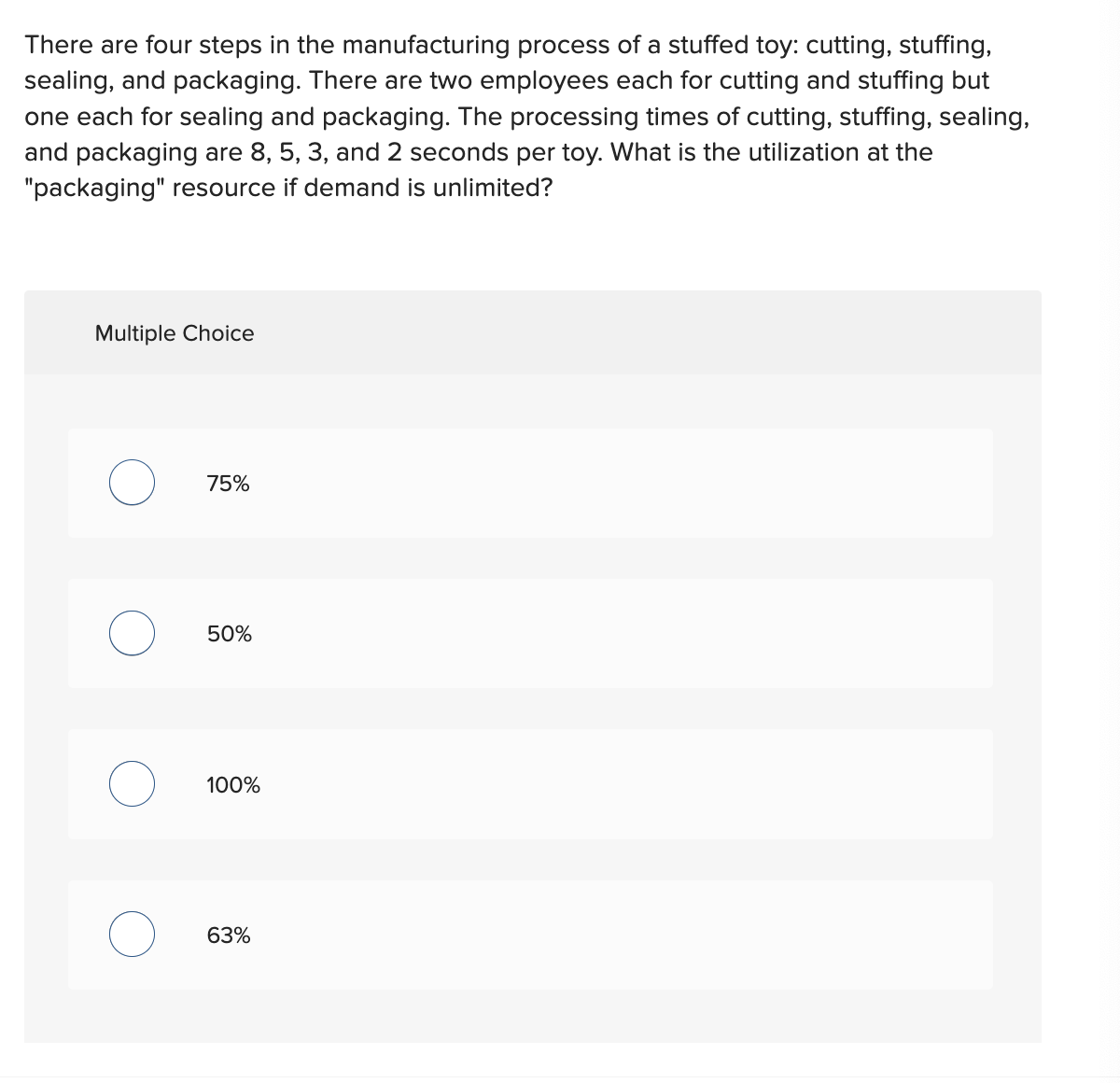
Task: Select the radio button for 75%
Action: pos(132,483)
